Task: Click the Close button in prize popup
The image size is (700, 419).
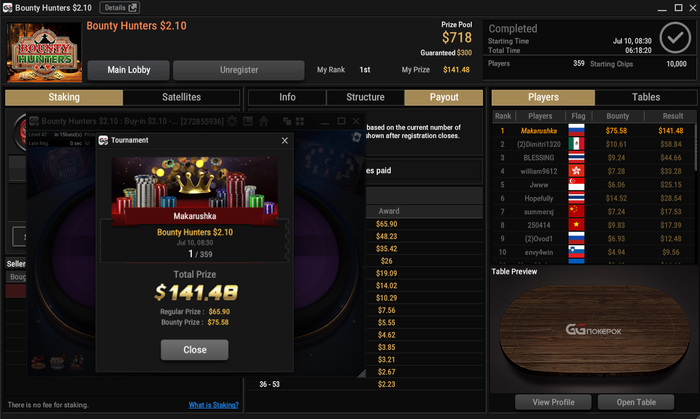Action: click(195, 350)
